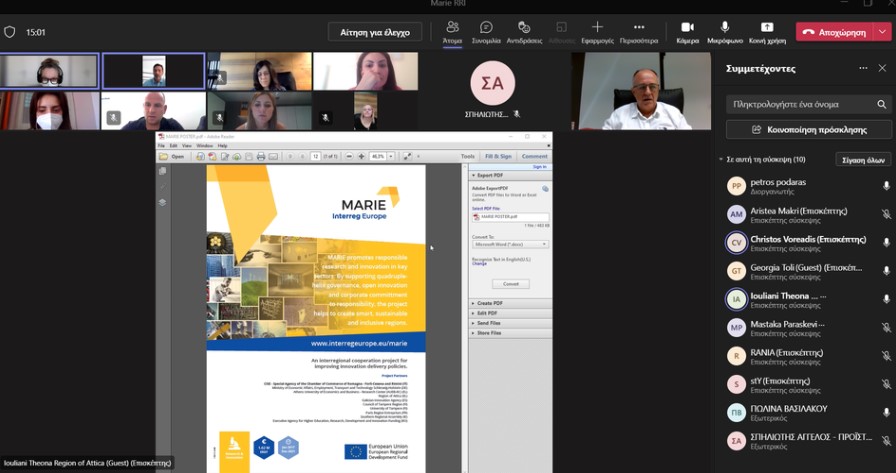Open the Συμμετέχοντες panel ellipsis options
Screen dimensions: 896x473
click(863, 68)
